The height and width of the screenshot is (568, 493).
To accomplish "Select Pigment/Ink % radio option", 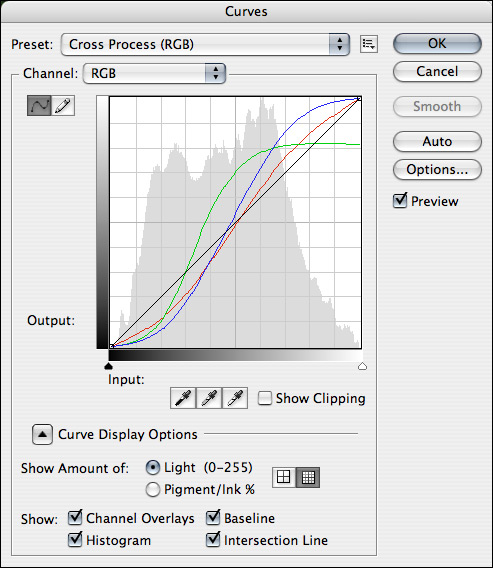I will point(153,490).
